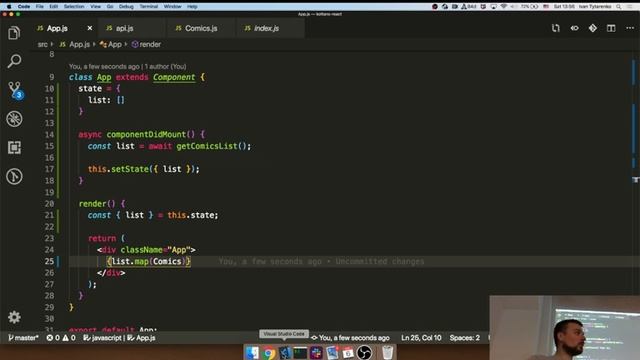Open the View menu
Screen dimensions: 640x360
tap(96, 7)
